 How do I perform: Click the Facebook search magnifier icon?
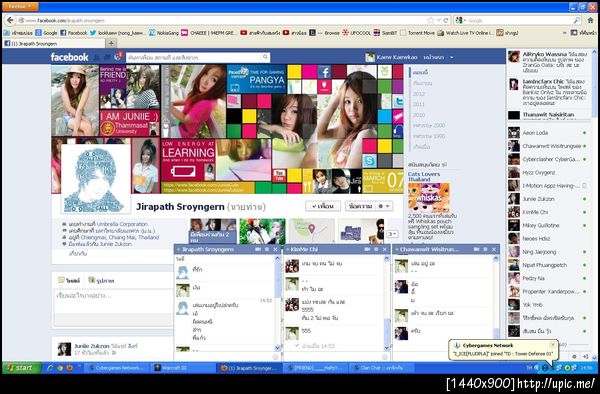click(x=265, y=57)
